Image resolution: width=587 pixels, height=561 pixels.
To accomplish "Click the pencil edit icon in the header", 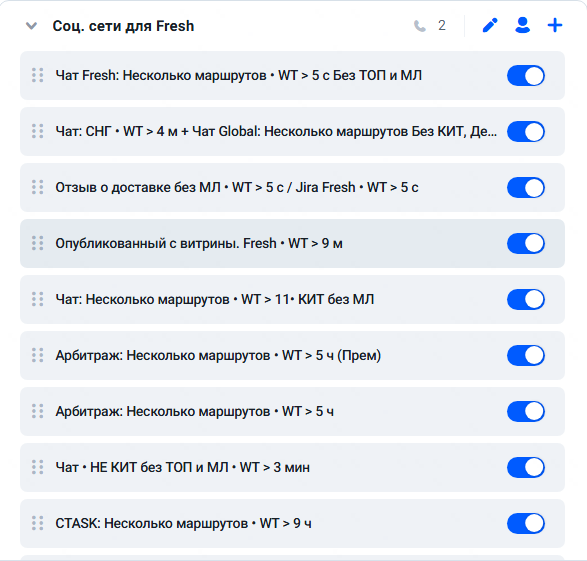I will [490, 25].
